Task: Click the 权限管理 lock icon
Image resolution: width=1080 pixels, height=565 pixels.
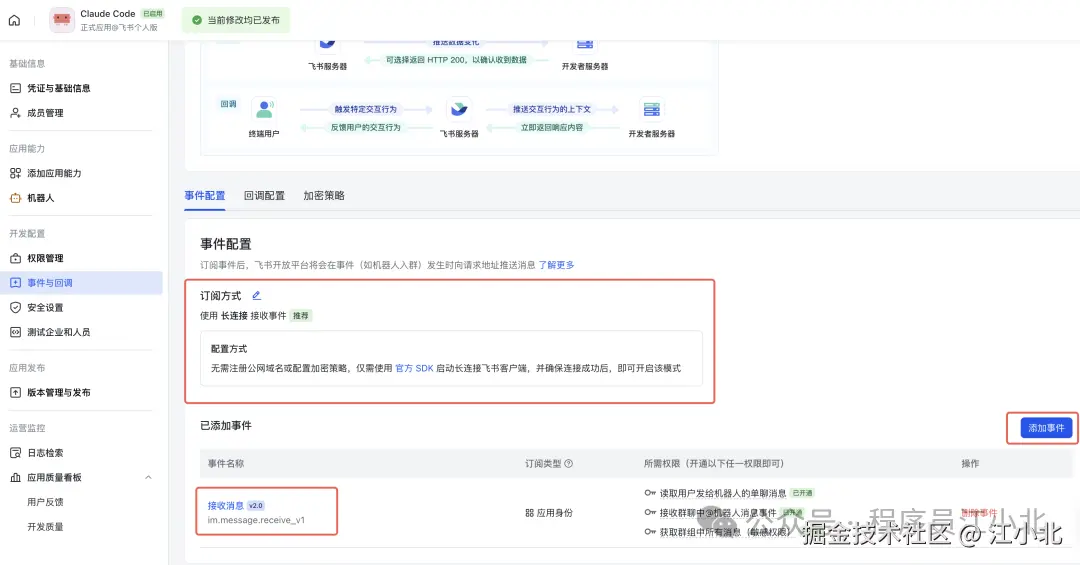Action: coord(15,258)
